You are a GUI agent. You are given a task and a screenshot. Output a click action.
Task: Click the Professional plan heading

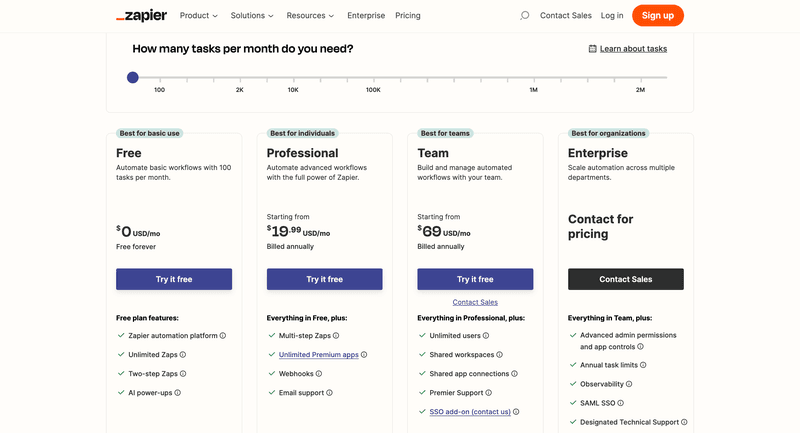(x=303, y=153)
